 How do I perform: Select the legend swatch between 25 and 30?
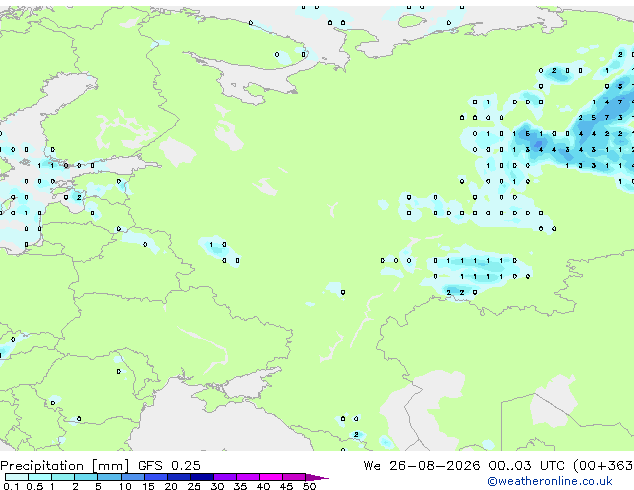coord(202,477)
